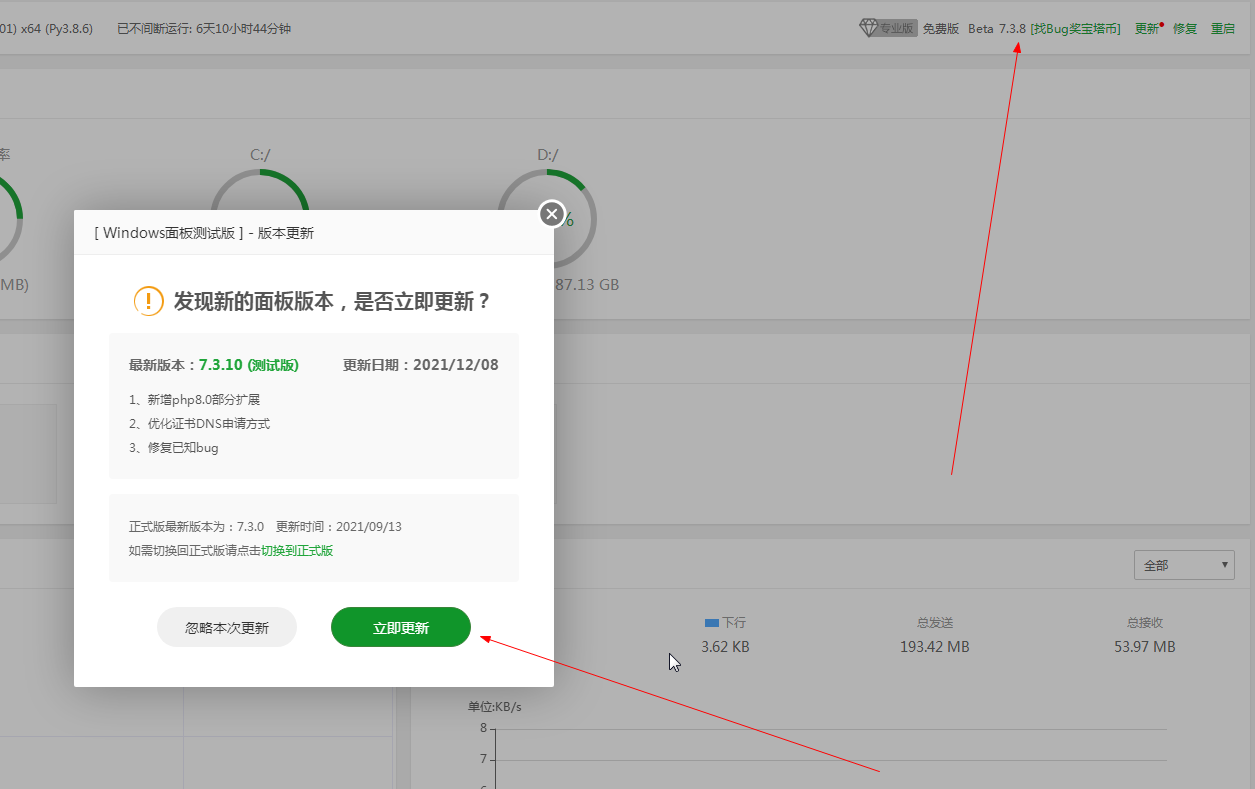
Task: Click the 193.42 MB total sent value
Action: click(934, 647)
